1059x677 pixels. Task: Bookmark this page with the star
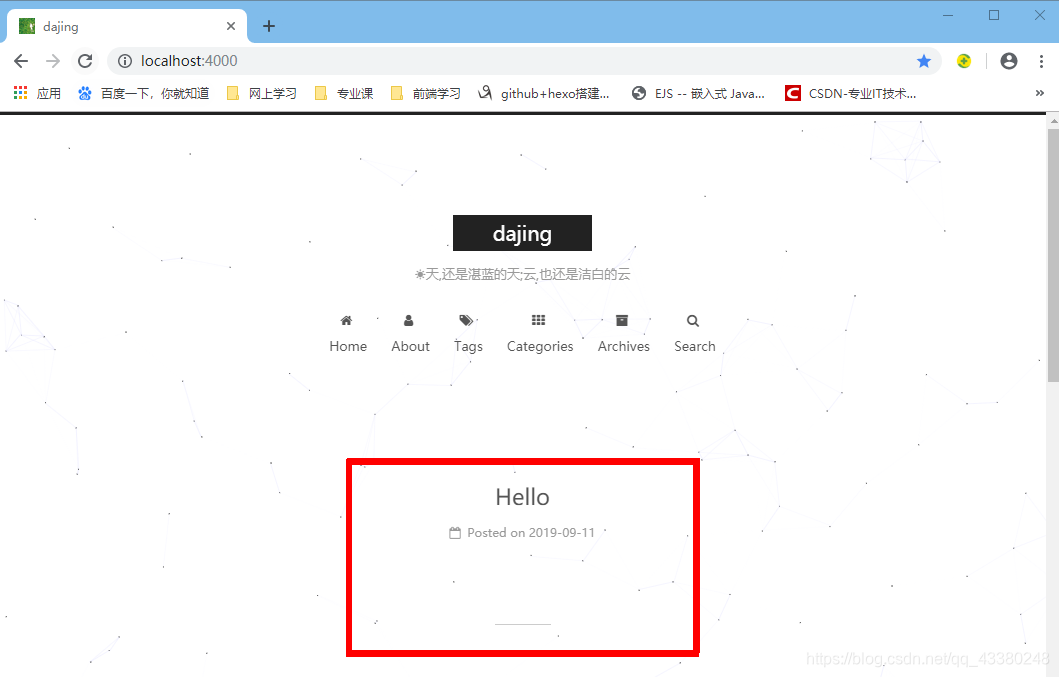click(924, 61)
